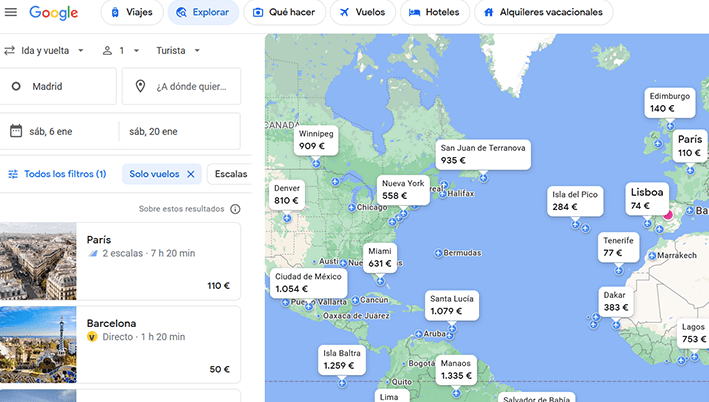Open 'Todos los filtros (1)' filter panel
The image size is (709, 402).
[x=57, y=174]
